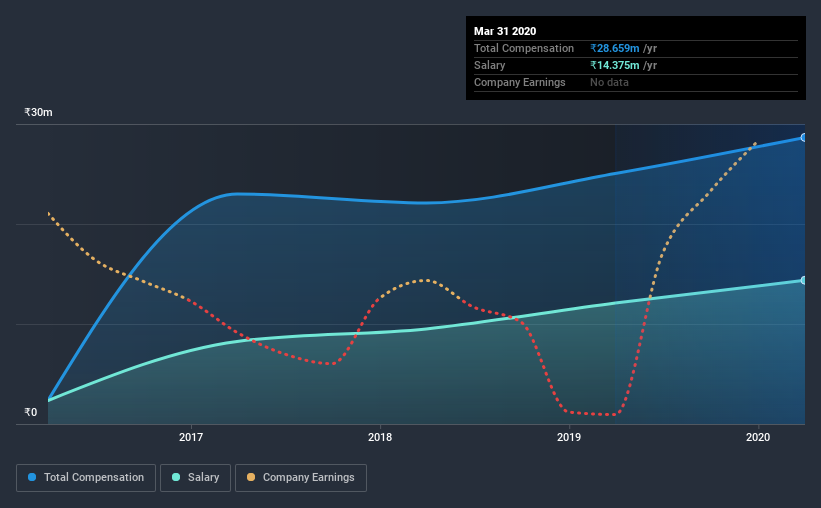
Task: Click the 2019 x-axis label
Action: click(569, 437)
